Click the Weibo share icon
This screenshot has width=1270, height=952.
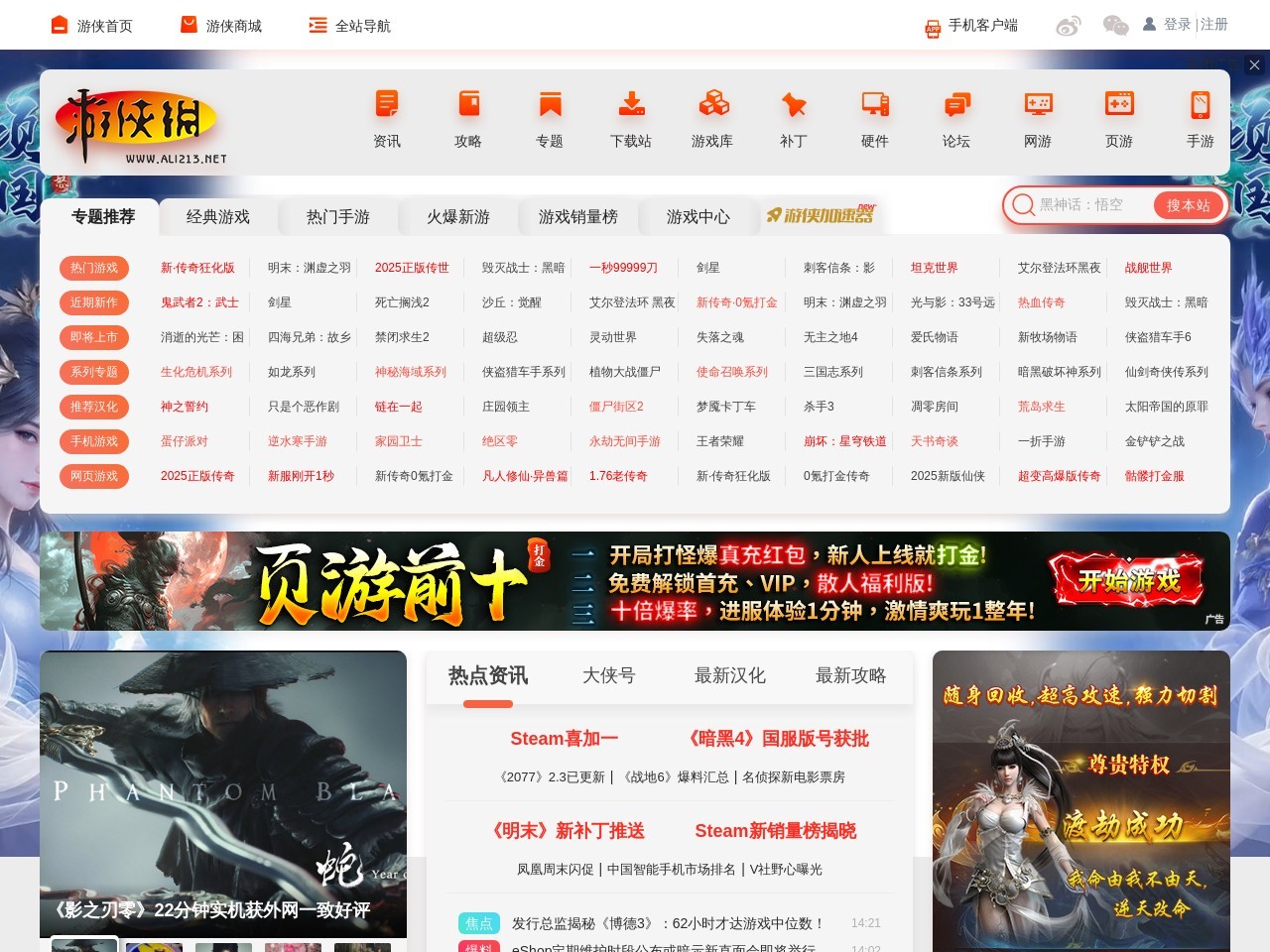pos(1071,26)
